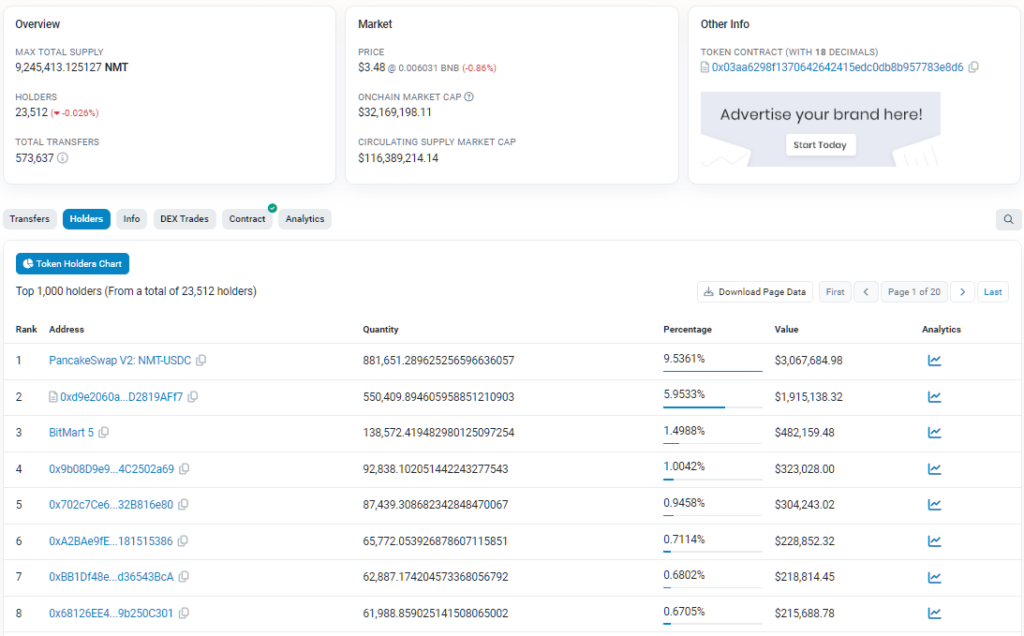Click the Token Holders Chart button
1024x636 pixels.
tap(72, 264)
